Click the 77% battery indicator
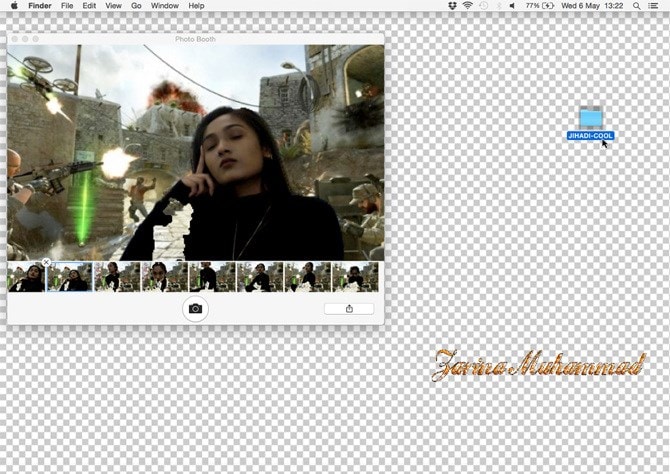 tap(540, 6)
